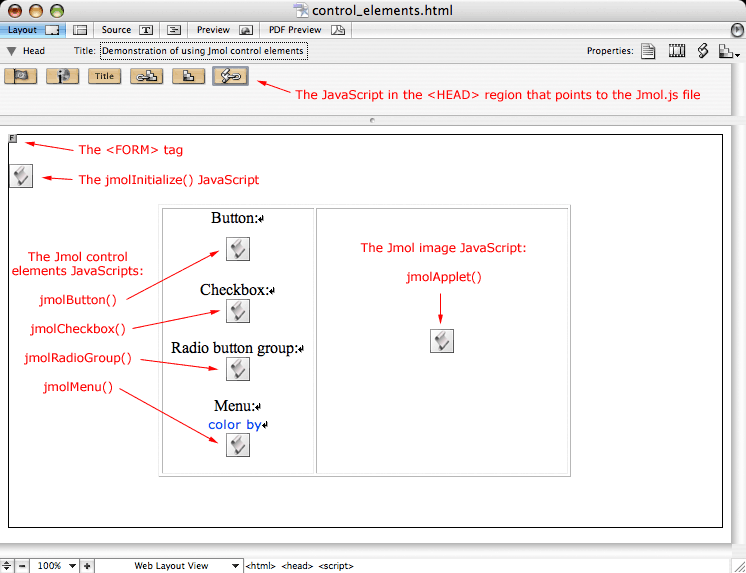Select the script icon under Radio button group
The width and height of the screenshot is (746, 573).
click(238, 370)
